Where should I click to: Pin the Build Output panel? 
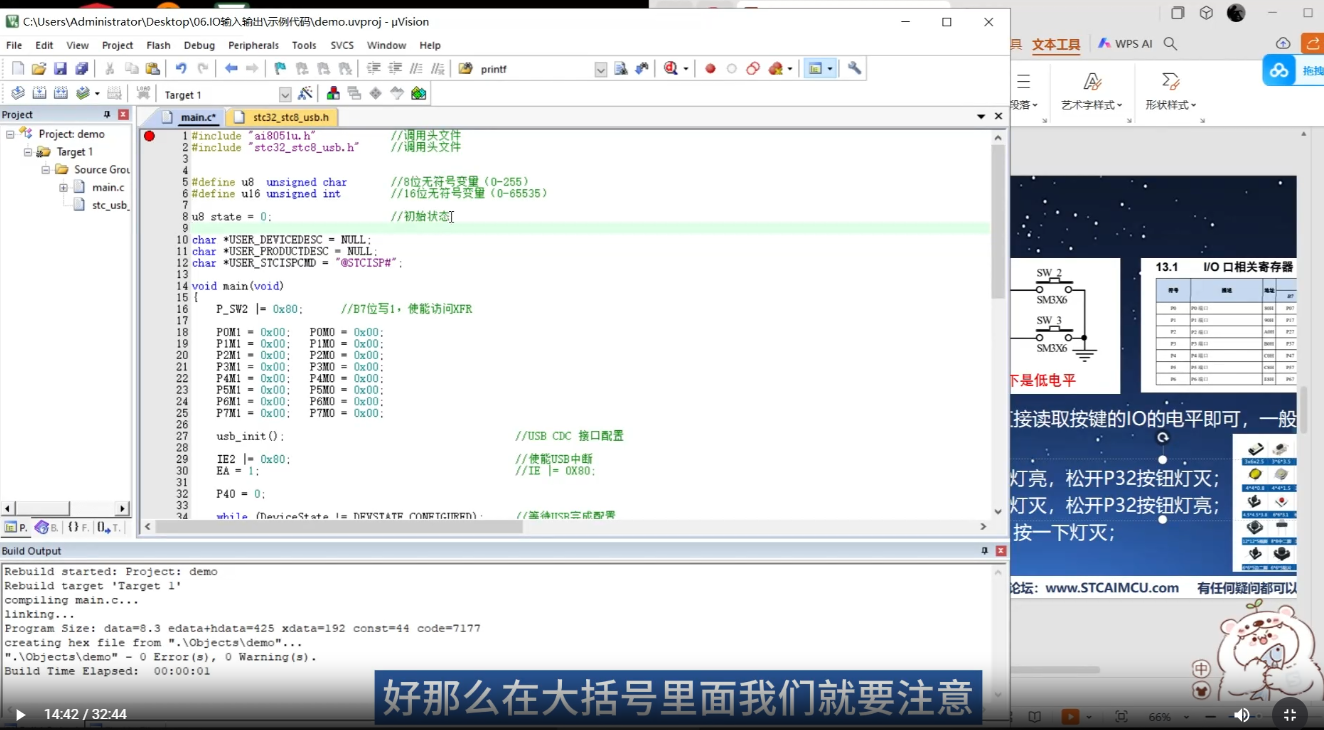click(984, 551)
